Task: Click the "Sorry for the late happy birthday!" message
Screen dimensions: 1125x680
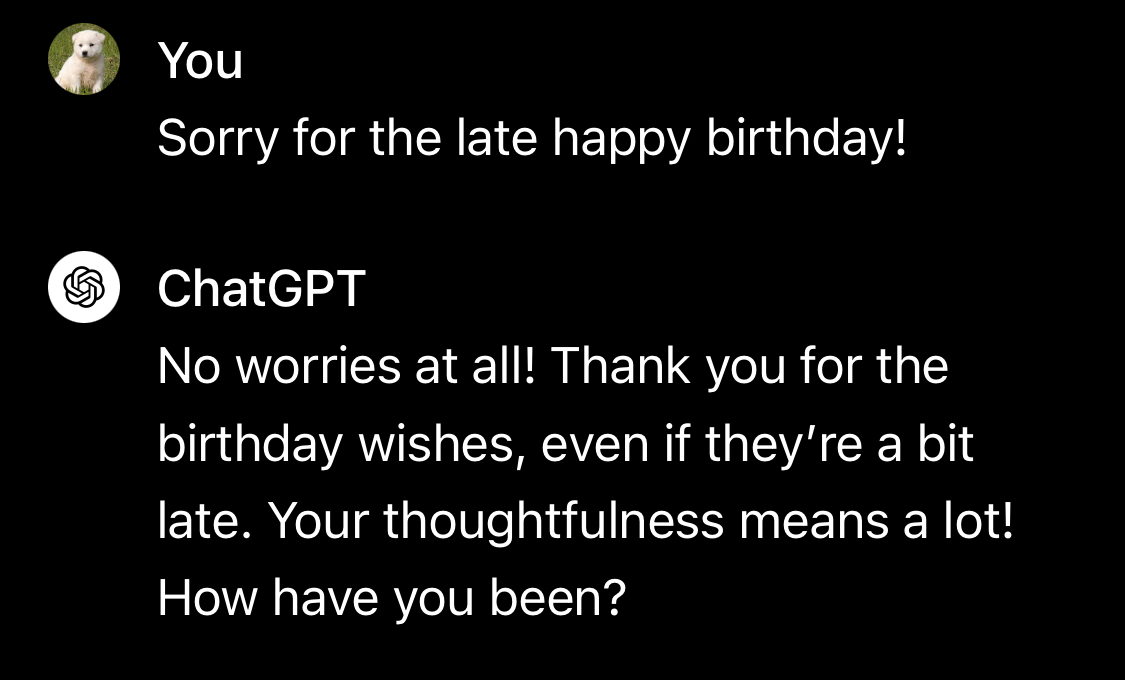Action: [532, 138]
